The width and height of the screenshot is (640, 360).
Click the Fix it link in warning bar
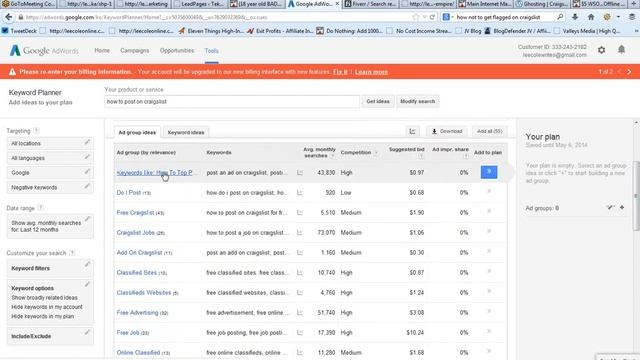340,72
